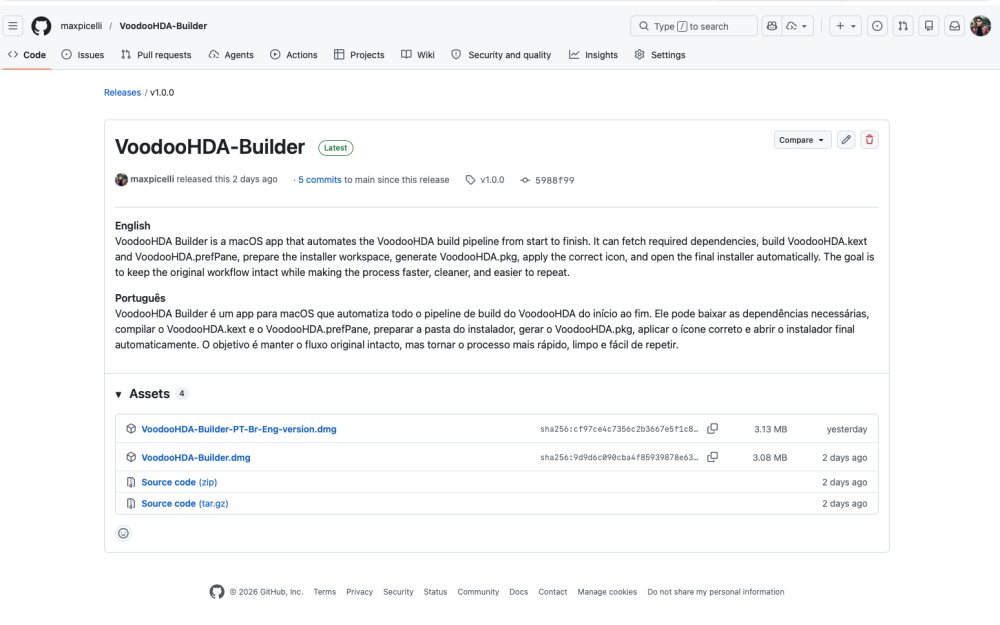
Task: Open the issues icon in header
Action: tap(878, 26)
